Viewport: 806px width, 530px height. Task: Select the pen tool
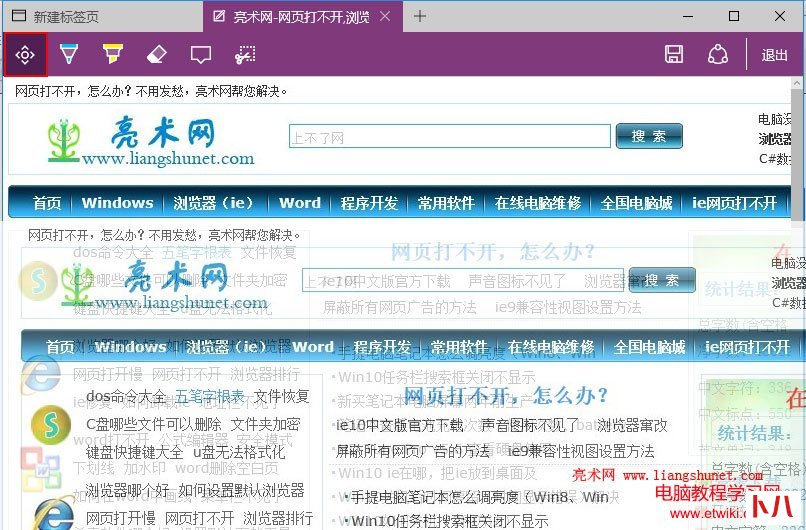[x=69, y=54]
